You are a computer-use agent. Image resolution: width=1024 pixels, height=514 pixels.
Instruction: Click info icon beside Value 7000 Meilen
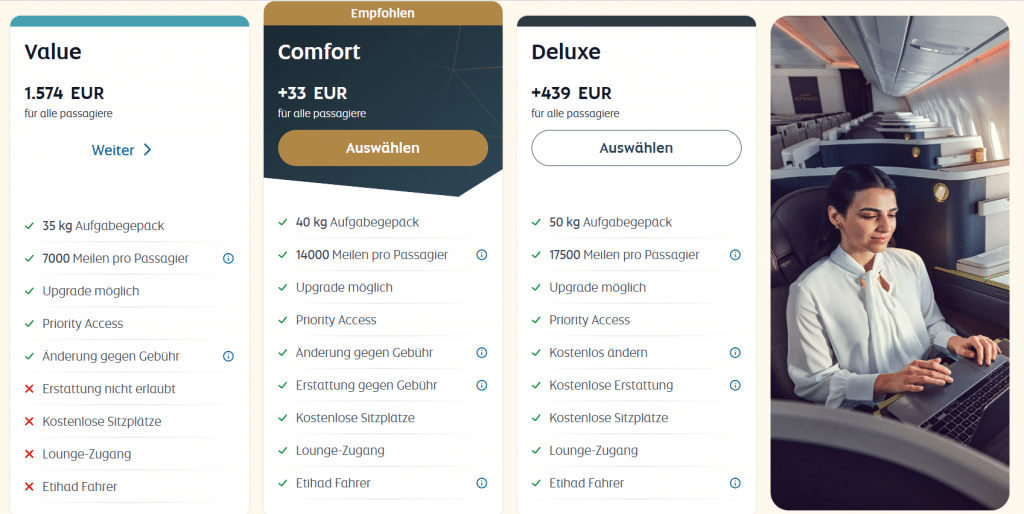click(228, 259)
